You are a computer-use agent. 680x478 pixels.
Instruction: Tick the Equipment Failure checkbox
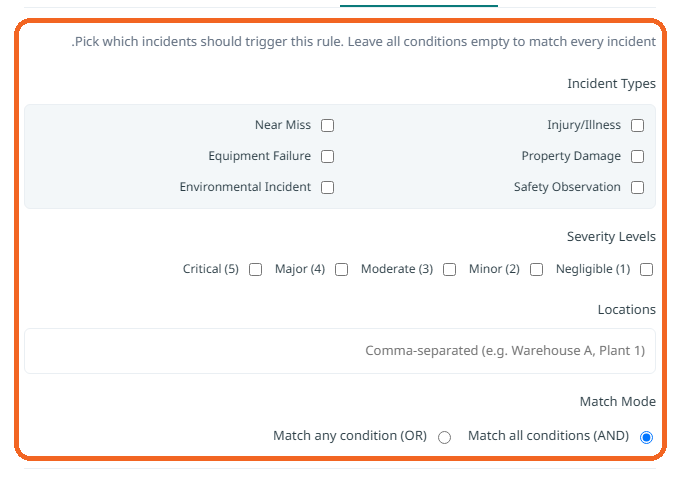(x=327, y=156)
